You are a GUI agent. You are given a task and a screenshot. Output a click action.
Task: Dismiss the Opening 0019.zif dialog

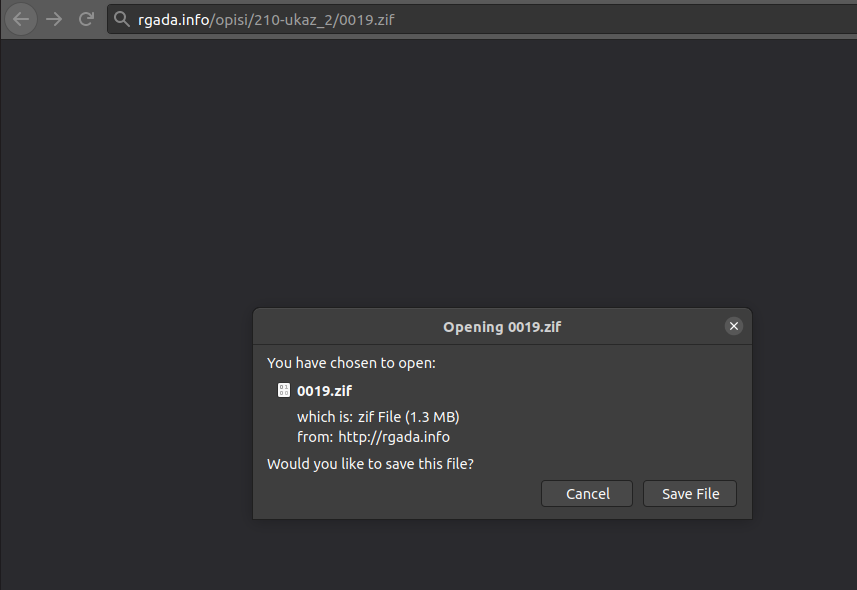[734, 325]
